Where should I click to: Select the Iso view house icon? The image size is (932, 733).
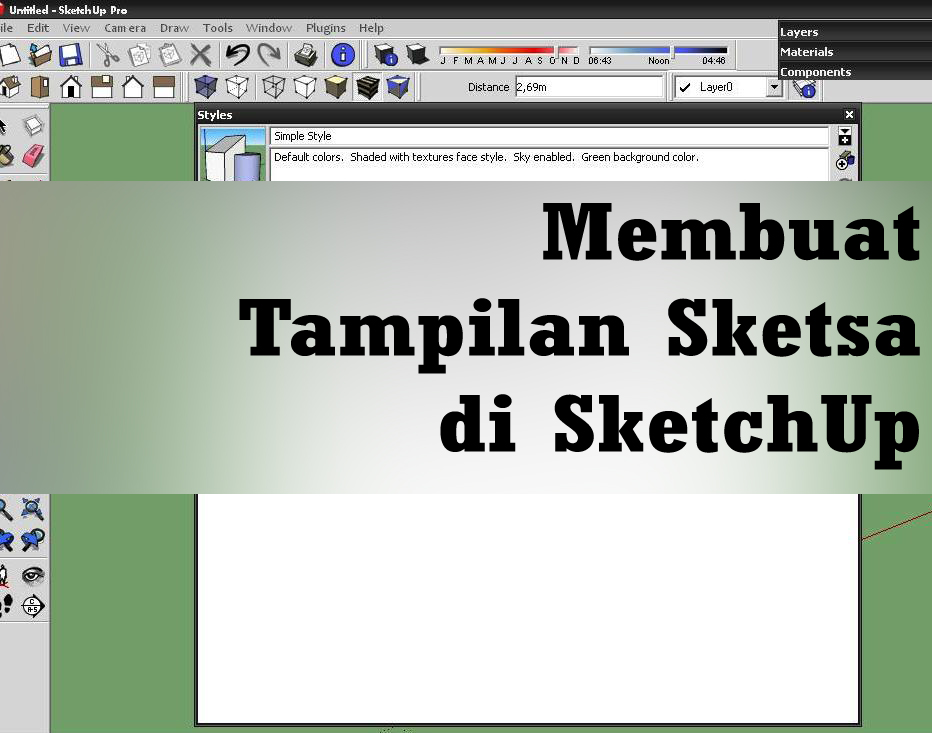point(11,87)
